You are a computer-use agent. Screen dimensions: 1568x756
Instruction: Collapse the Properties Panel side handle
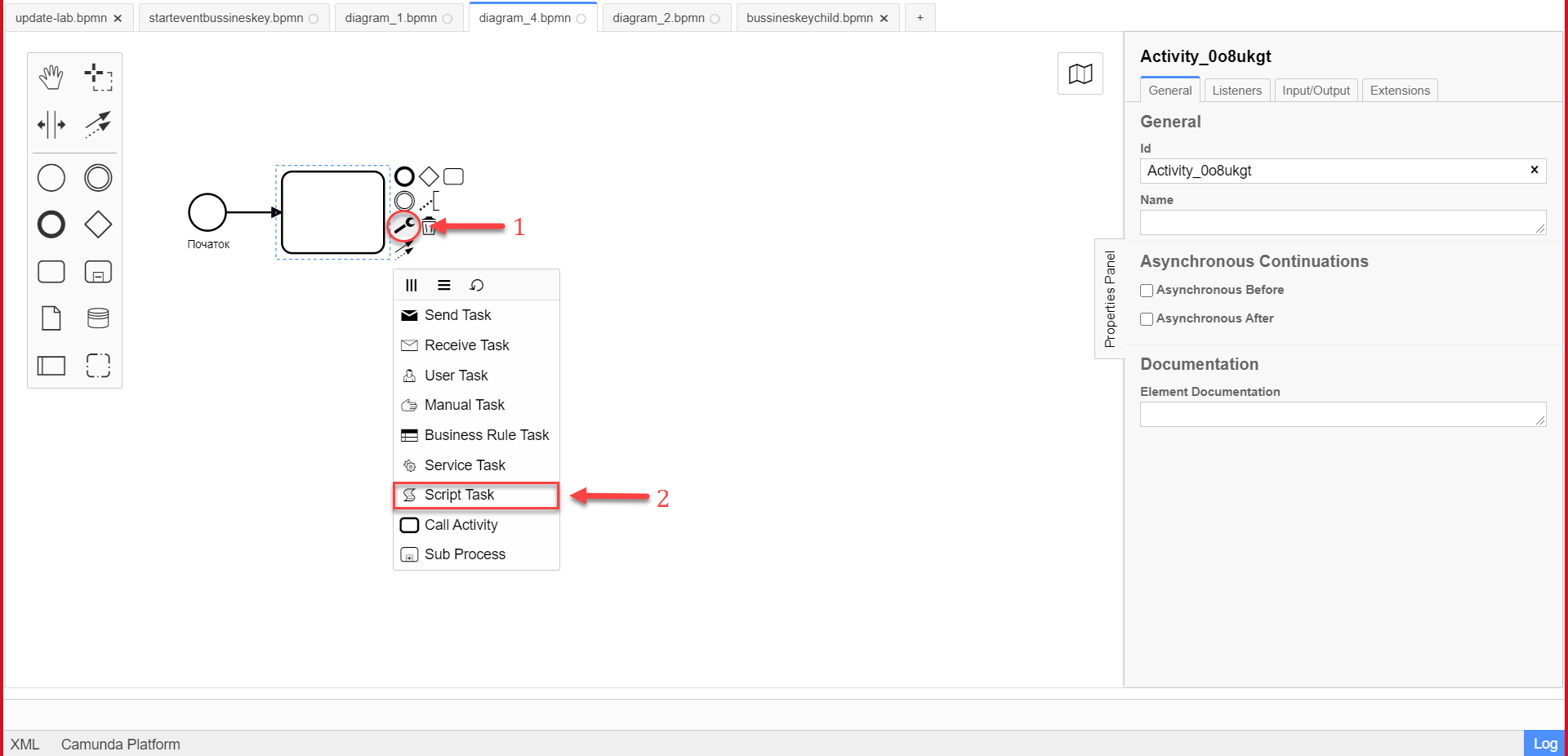[1109, 299]
